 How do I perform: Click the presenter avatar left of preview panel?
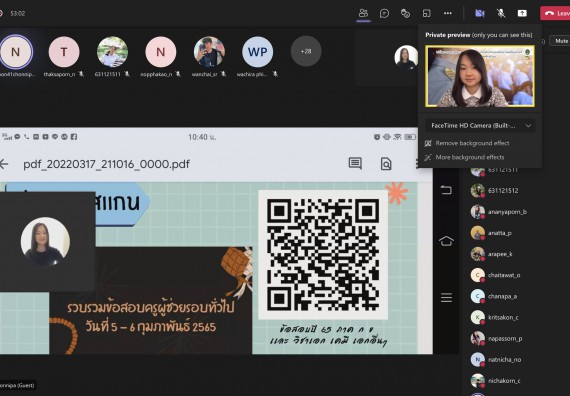[x=406, y=57]
